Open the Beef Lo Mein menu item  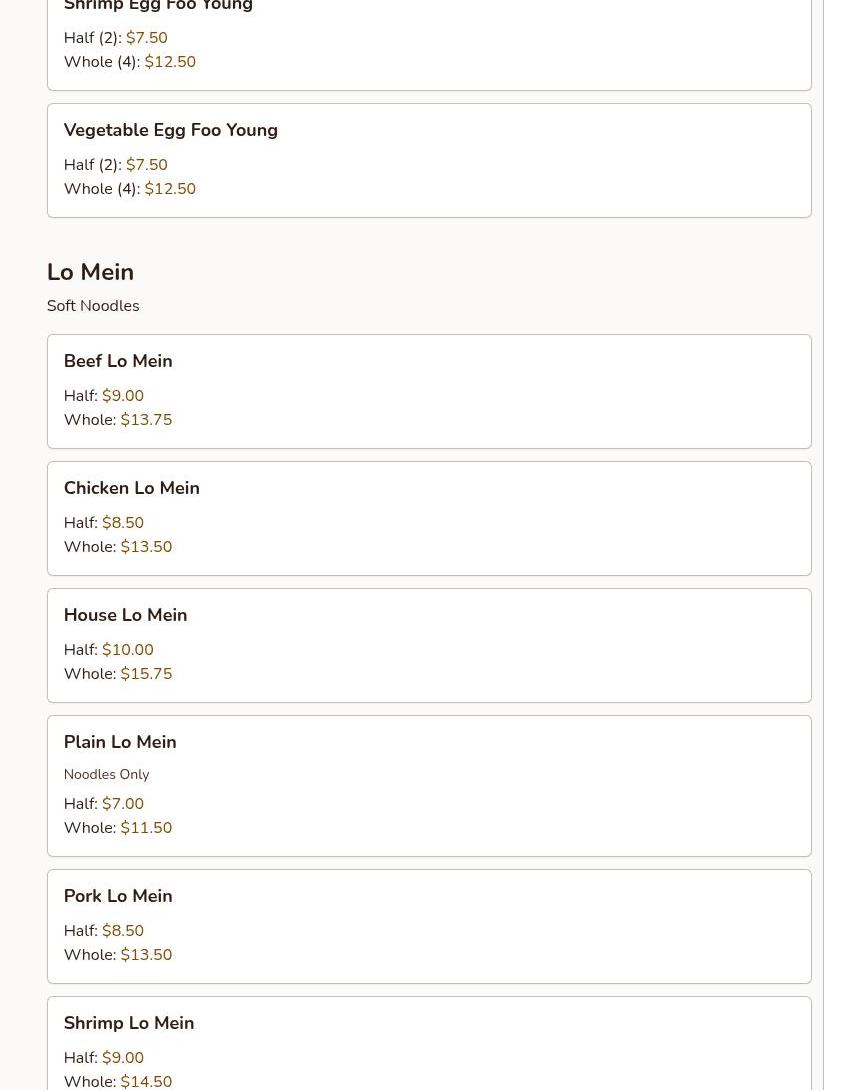[118, 361]
